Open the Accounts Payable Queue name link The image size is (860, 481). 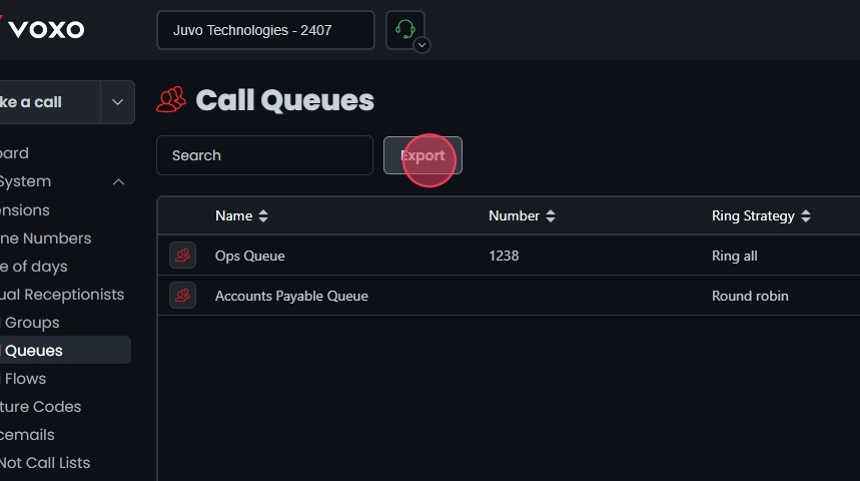pos(291,296)
